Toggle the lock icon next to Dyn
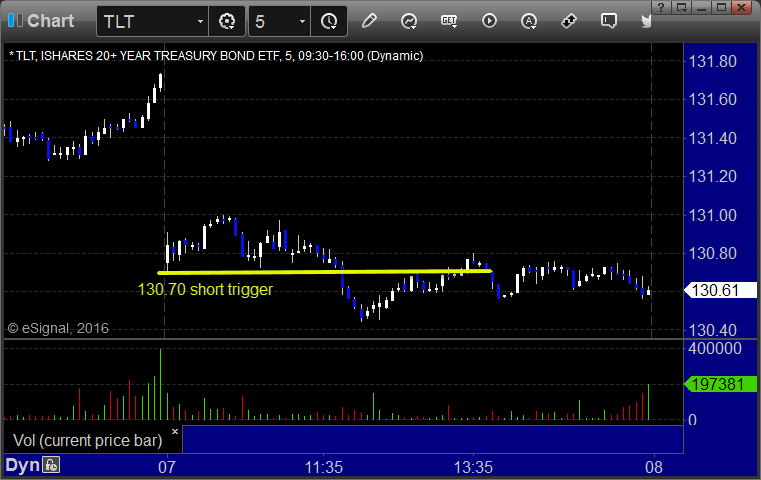The width and height of the screenshot is (761, 480). [51, 465]
